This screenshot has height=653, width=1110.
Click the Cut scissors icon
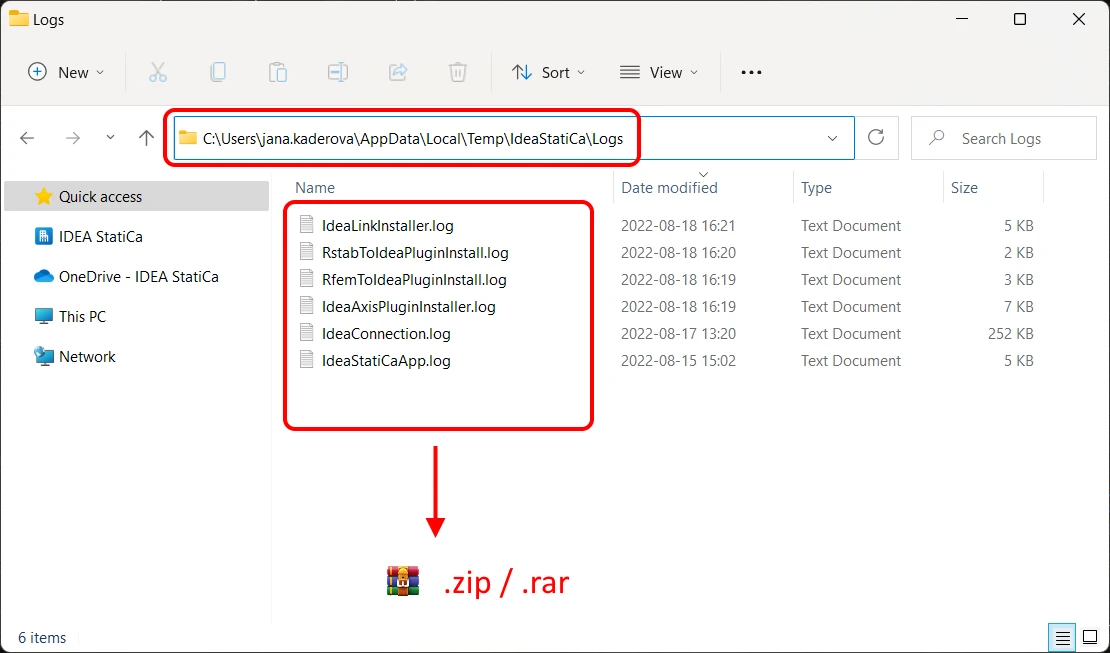coord(158,72)
